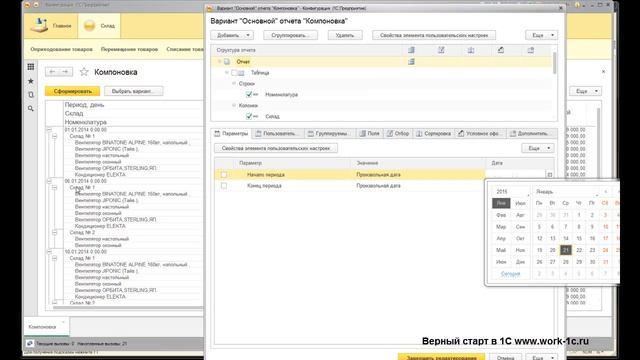
Task: Click the Отмена button
Action: (x=505, y=357)
